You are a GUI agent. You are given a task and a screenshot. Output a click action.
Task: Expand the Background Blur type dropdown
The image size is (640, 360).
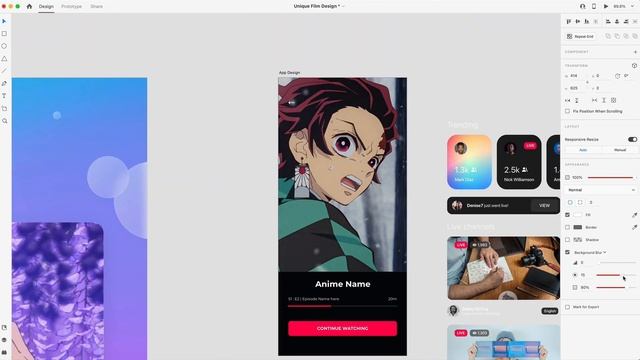(604, 252)
